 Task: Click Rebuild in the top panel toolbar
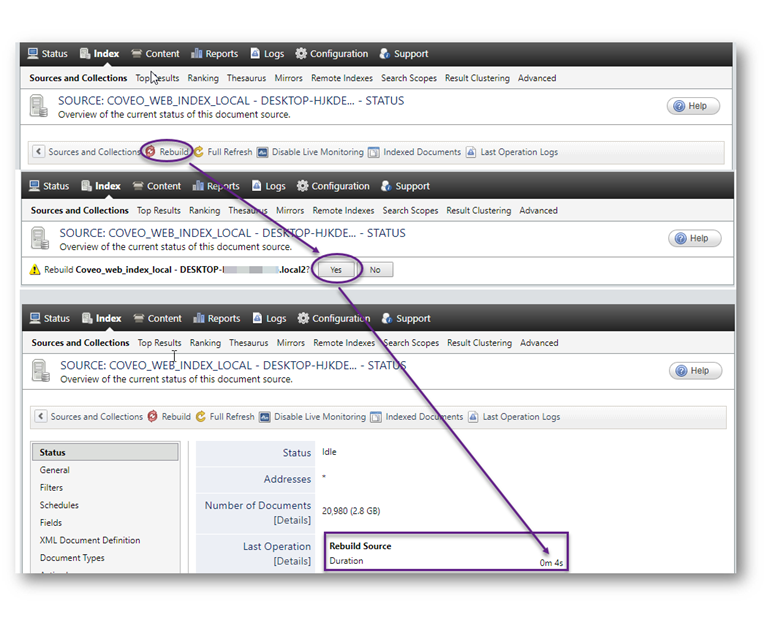click(x=167, y=152)
